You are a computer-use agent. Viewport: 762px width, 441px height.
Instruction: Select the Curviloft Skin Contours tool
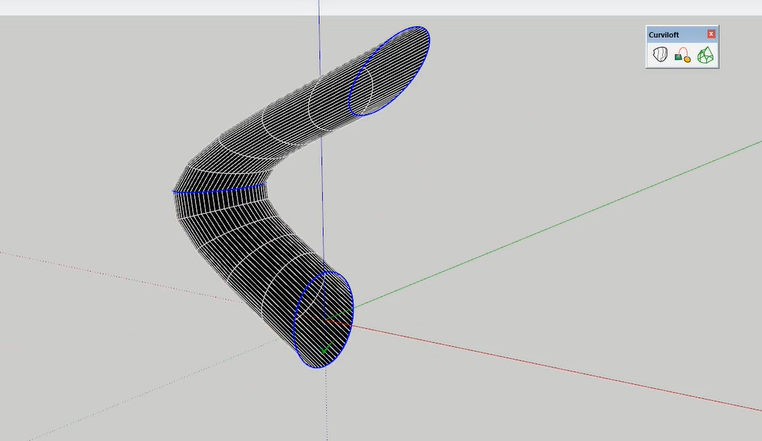[706, 55]
